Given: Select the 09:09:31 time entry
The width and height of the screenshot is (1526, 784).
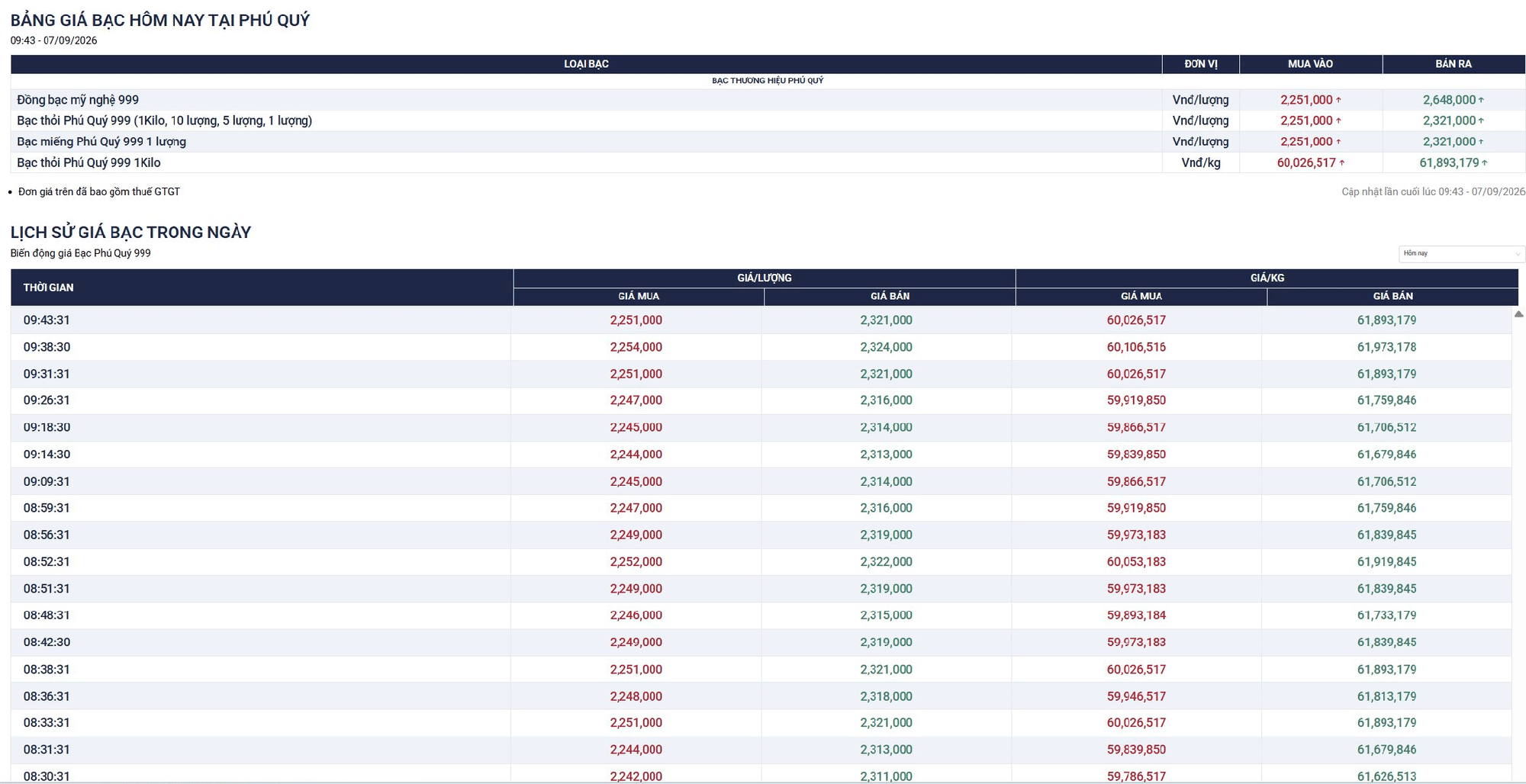Looking at the screenshot, I should pyautogui.click(x=47, y=481).
